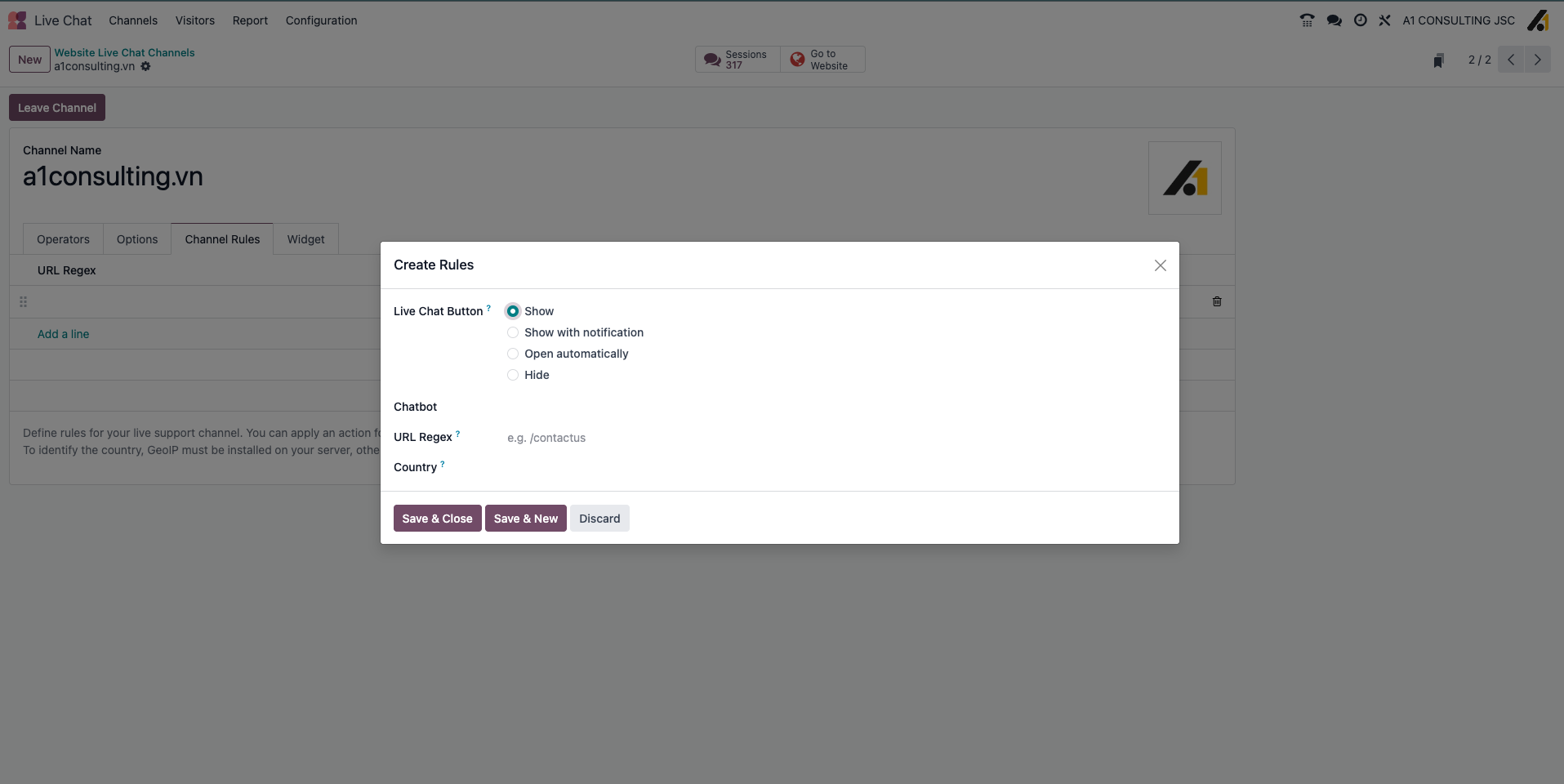
Task: Go to the next record arrow
Action: pos(1537,60)
